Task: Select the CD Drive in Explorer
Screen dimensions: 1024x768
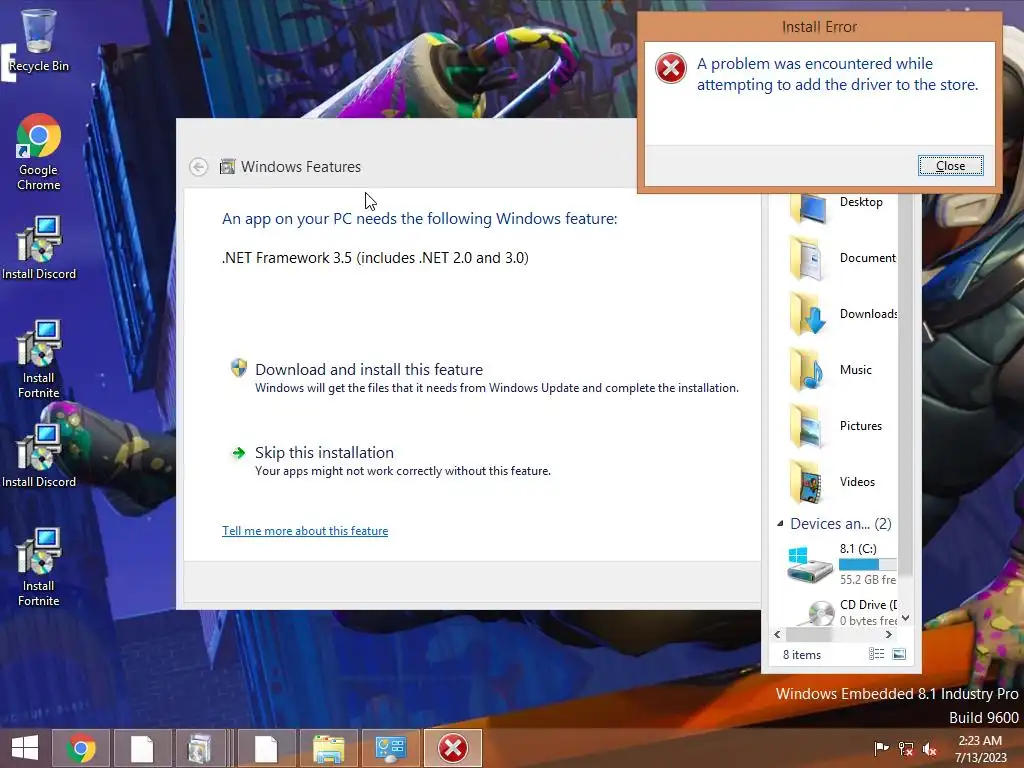Action: (841, 612)
